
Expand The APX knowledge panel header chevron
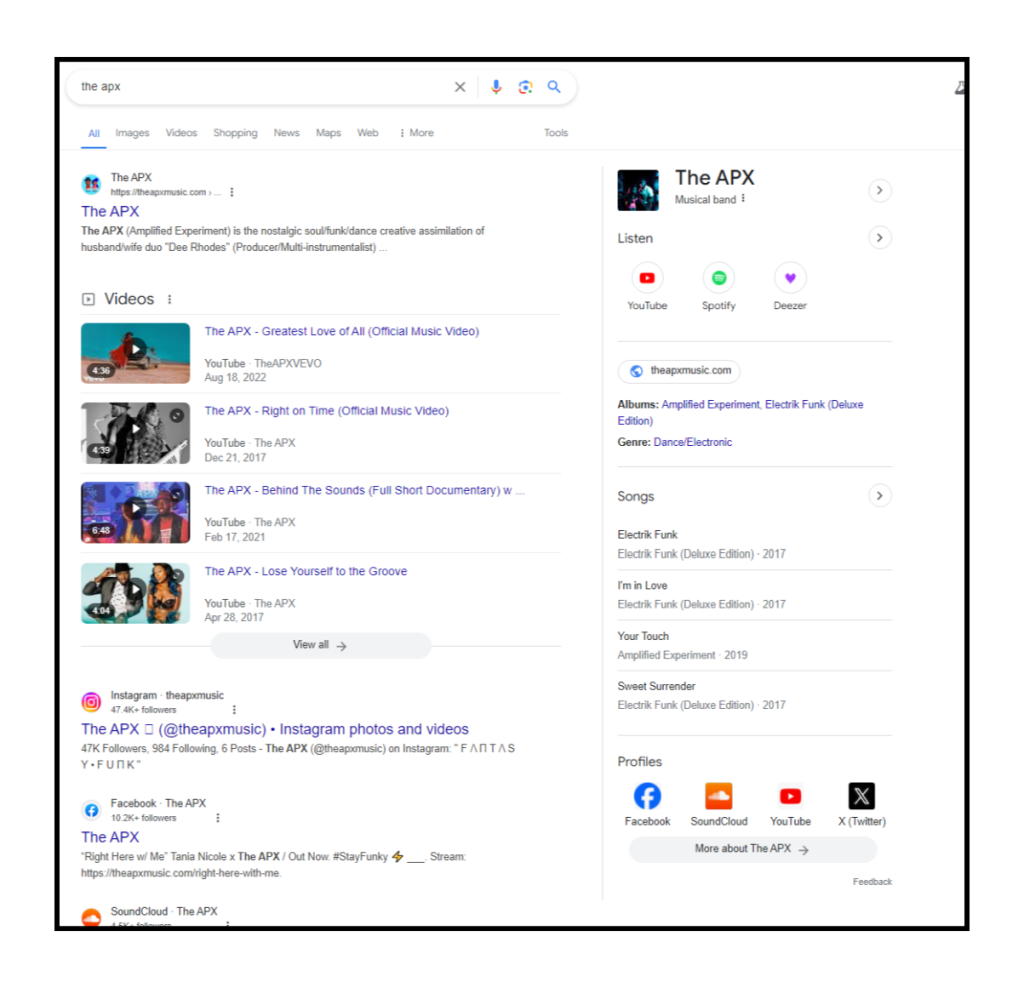880,190
